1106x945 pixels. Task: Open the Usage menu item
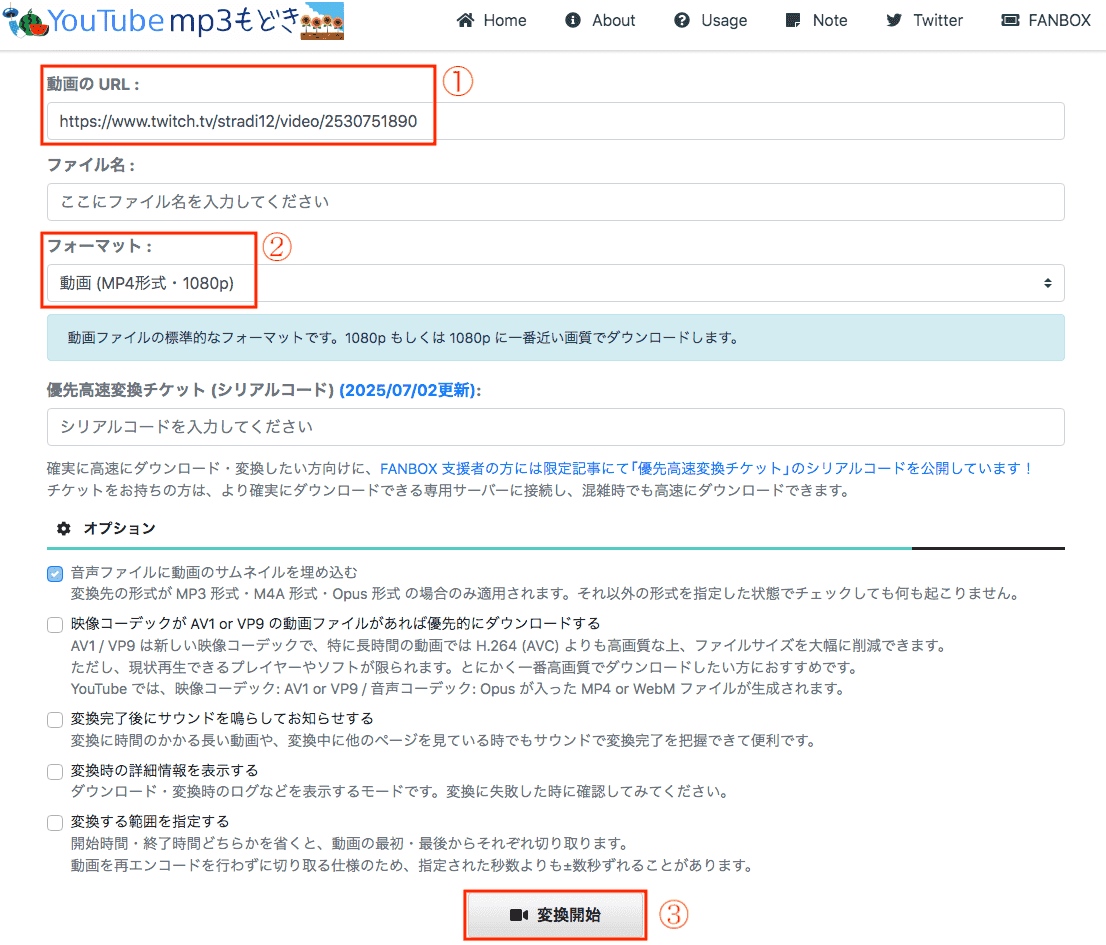click(x=723, y=20)
